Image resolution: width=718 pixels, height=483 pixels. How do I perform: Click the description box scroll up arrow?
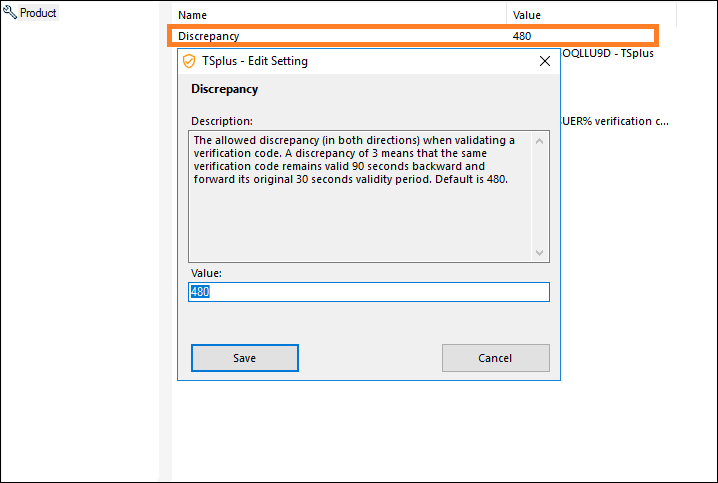[x=540, y=141]
